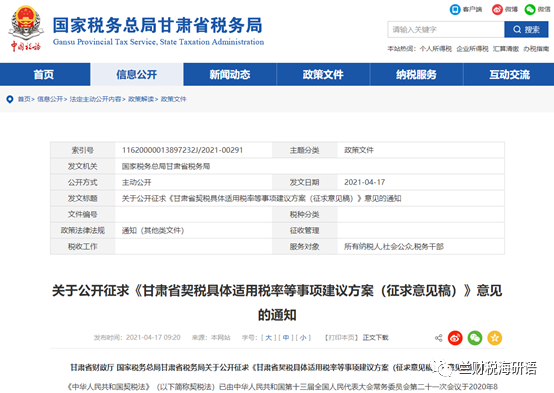Click the tax bureau emblem logo
The image size is (554, 393).
(x=25, y=29)
